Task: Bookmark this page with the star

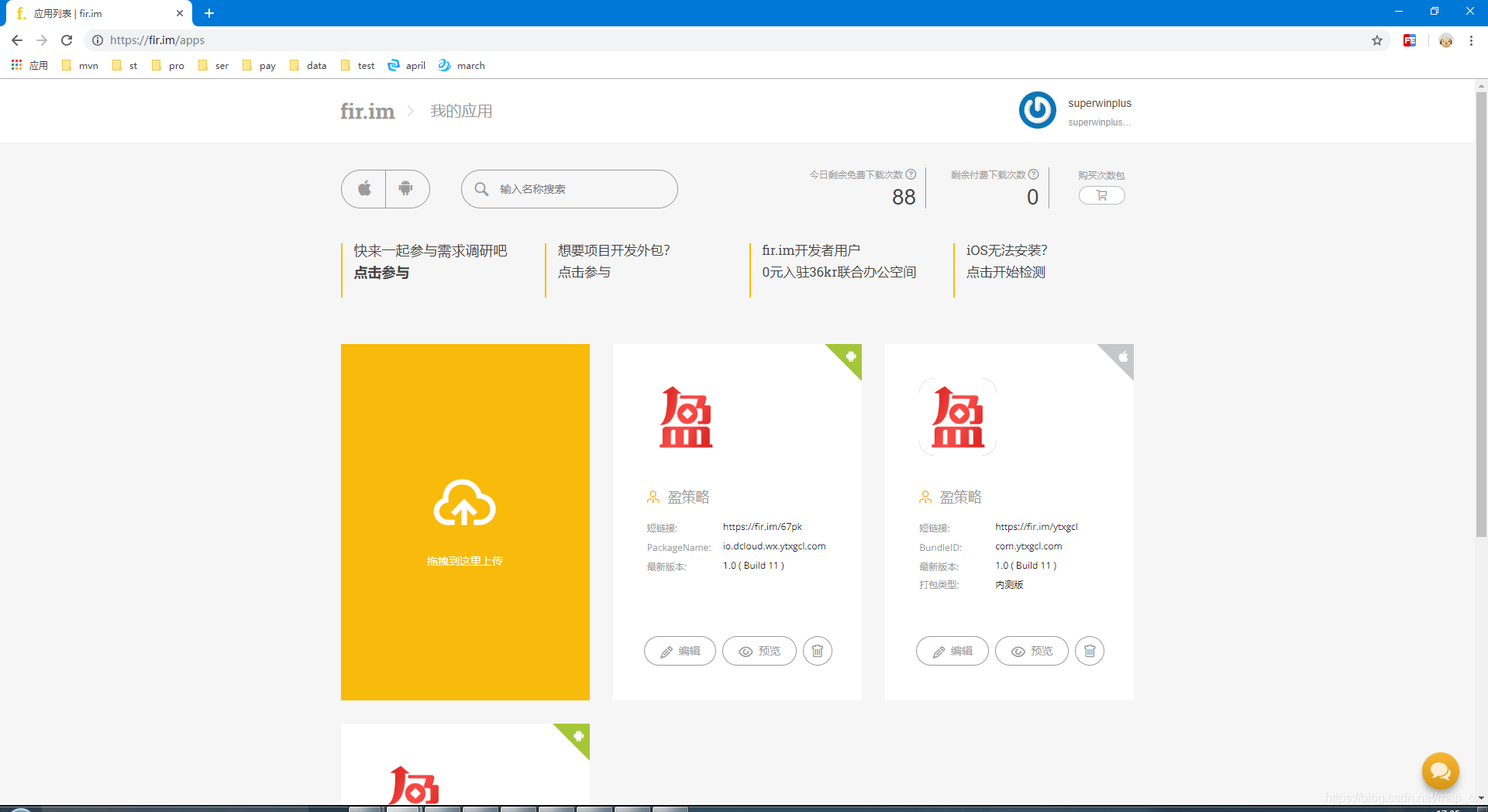Action: pos(1377,40)
